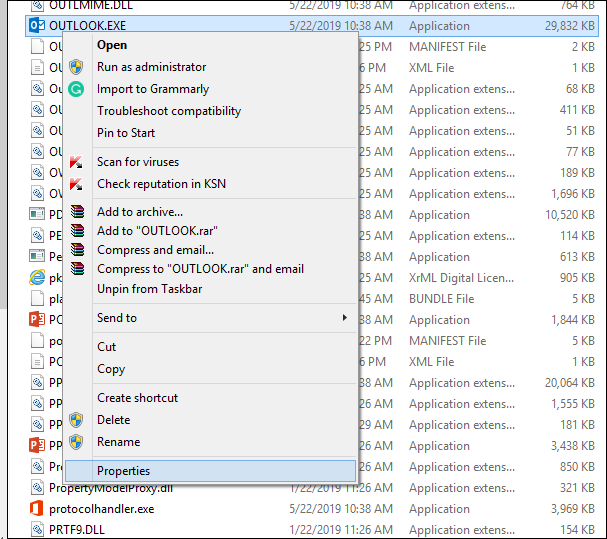Click the shield icon beside Run as administrator
Screen dimensions: 607x539
pyautogui.click(x=76, y=67)
